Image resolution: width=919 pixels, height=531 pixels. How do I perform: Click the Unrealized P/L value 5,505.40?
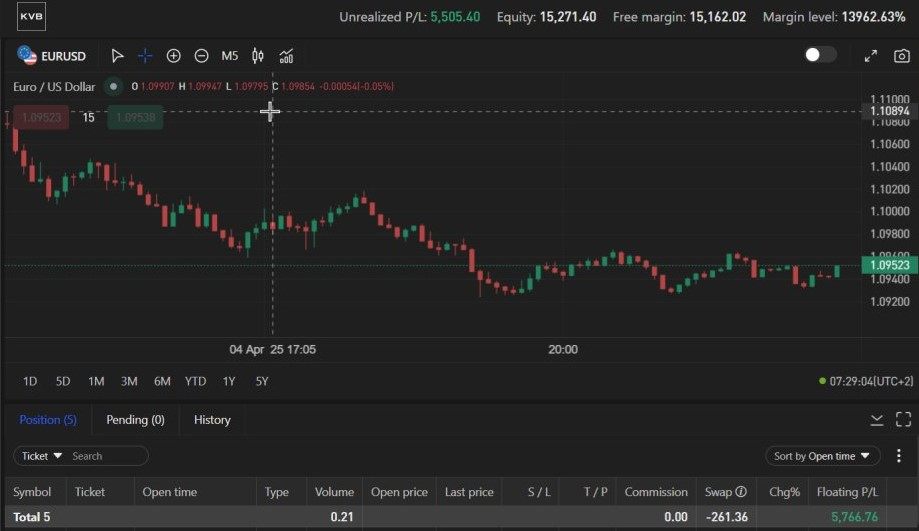coord(455,17)
